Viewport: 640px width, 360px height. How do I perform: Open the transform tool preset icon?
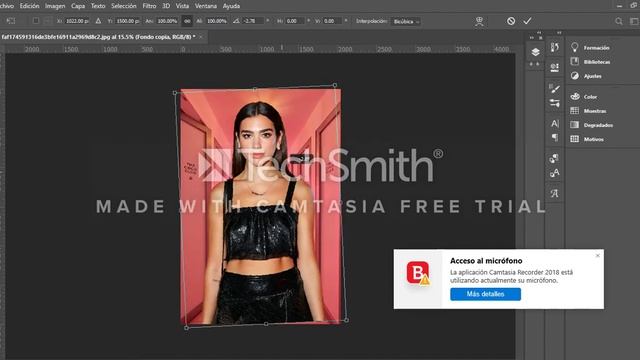[x=11, y=21]
